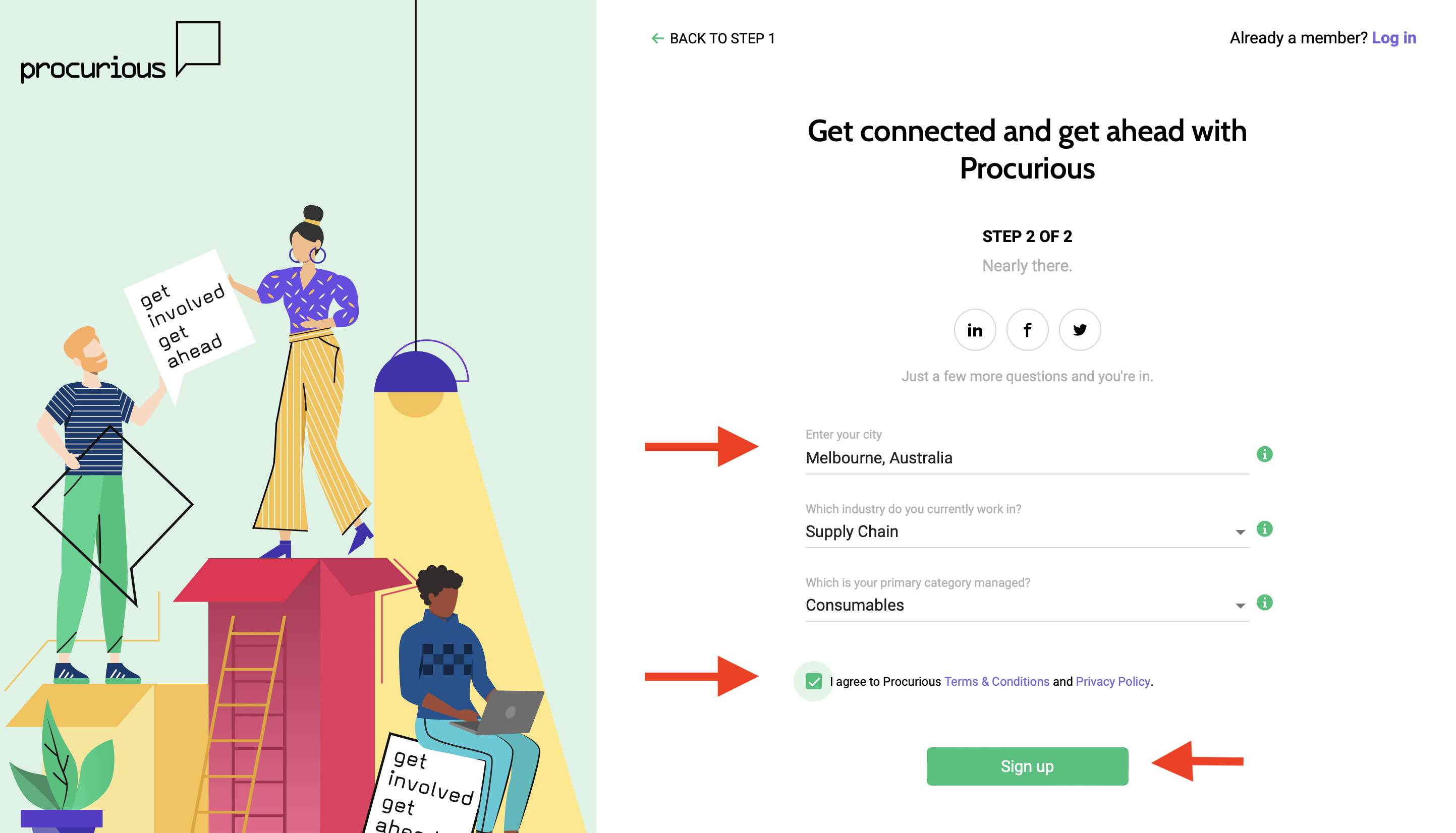View the Privacy Policy
This screenshot has height=833, width=1456.
(1112, 681)
